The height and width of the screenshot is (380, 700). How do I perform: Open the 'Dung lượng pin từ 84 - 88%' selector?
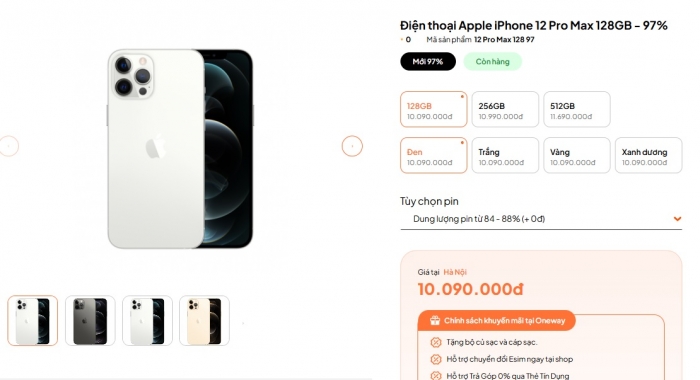click(541, 219)
